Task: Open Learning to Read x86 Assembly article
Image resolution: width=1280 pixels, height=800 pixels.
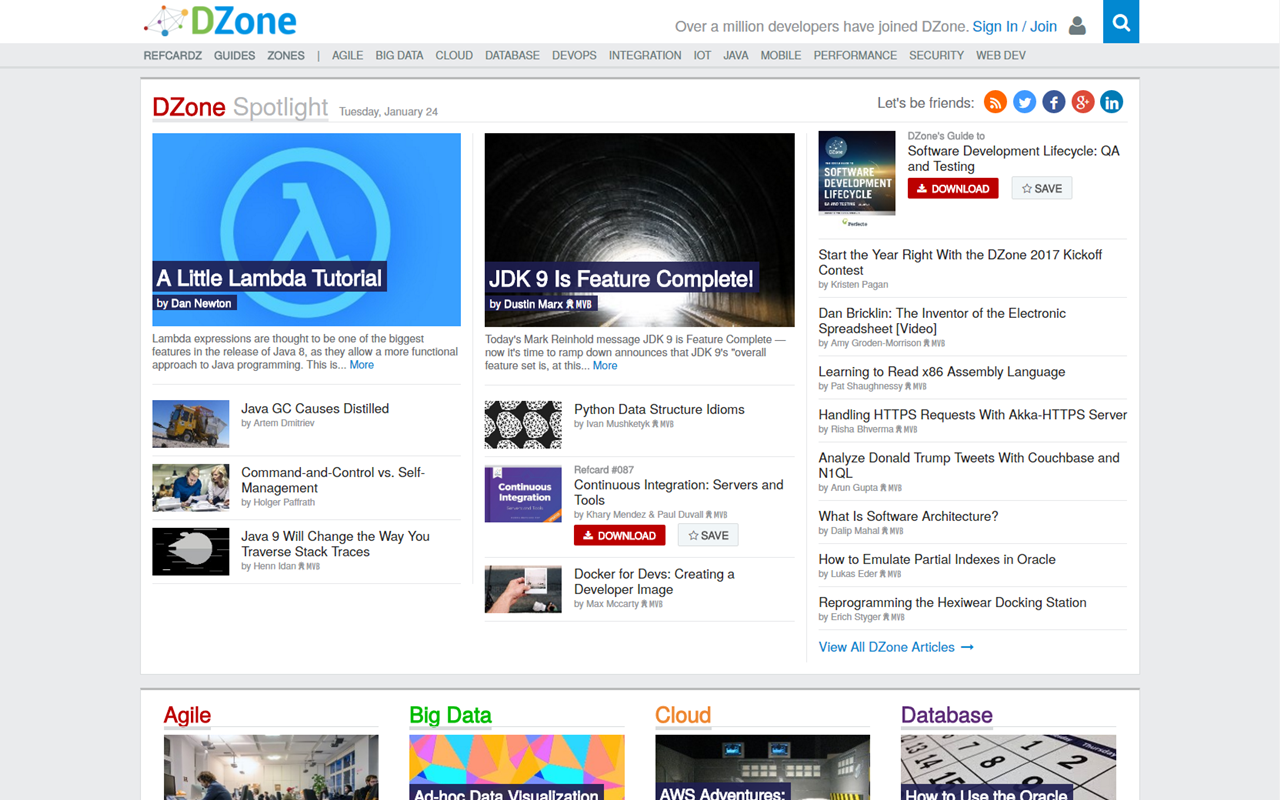Action: pos(942,372)
